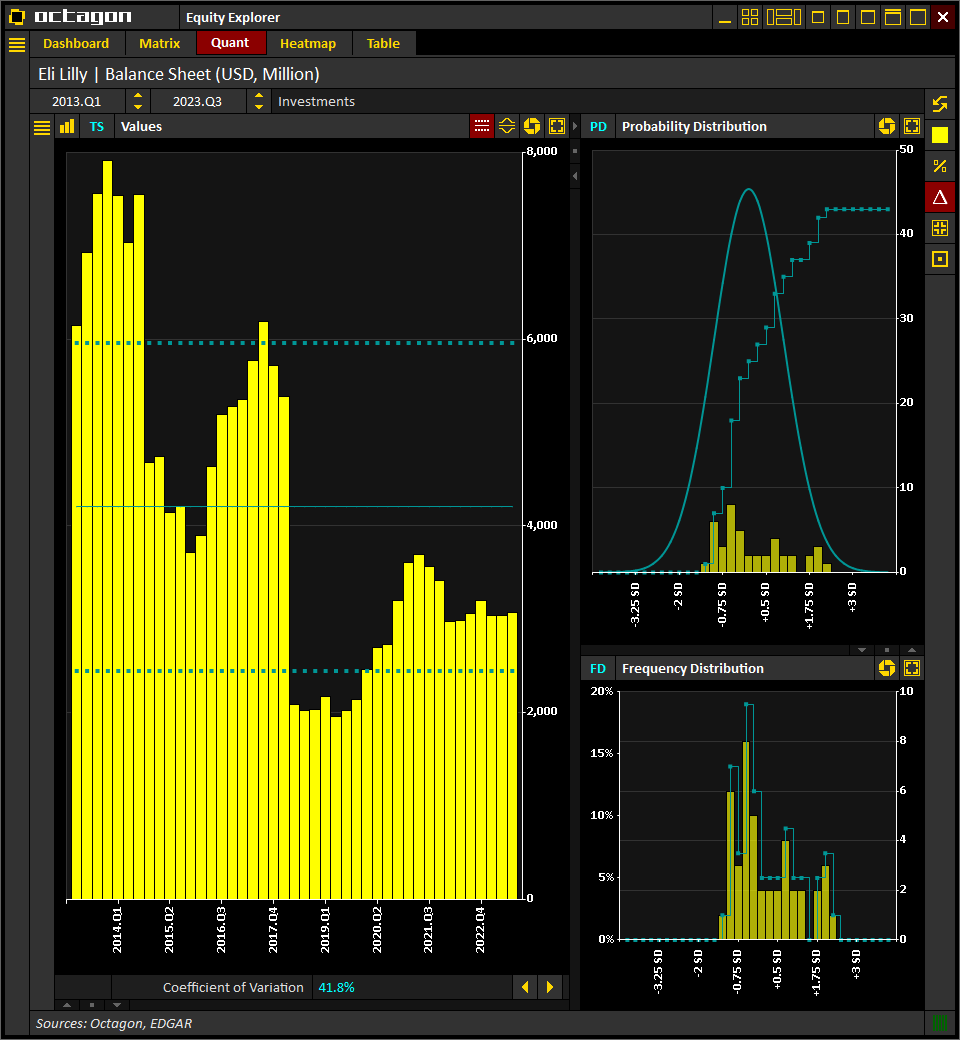The width and height of the screenshot is (960, 1040).
Task: Select the multi-pane split window layout icon
Action: (x=784, y=17)
